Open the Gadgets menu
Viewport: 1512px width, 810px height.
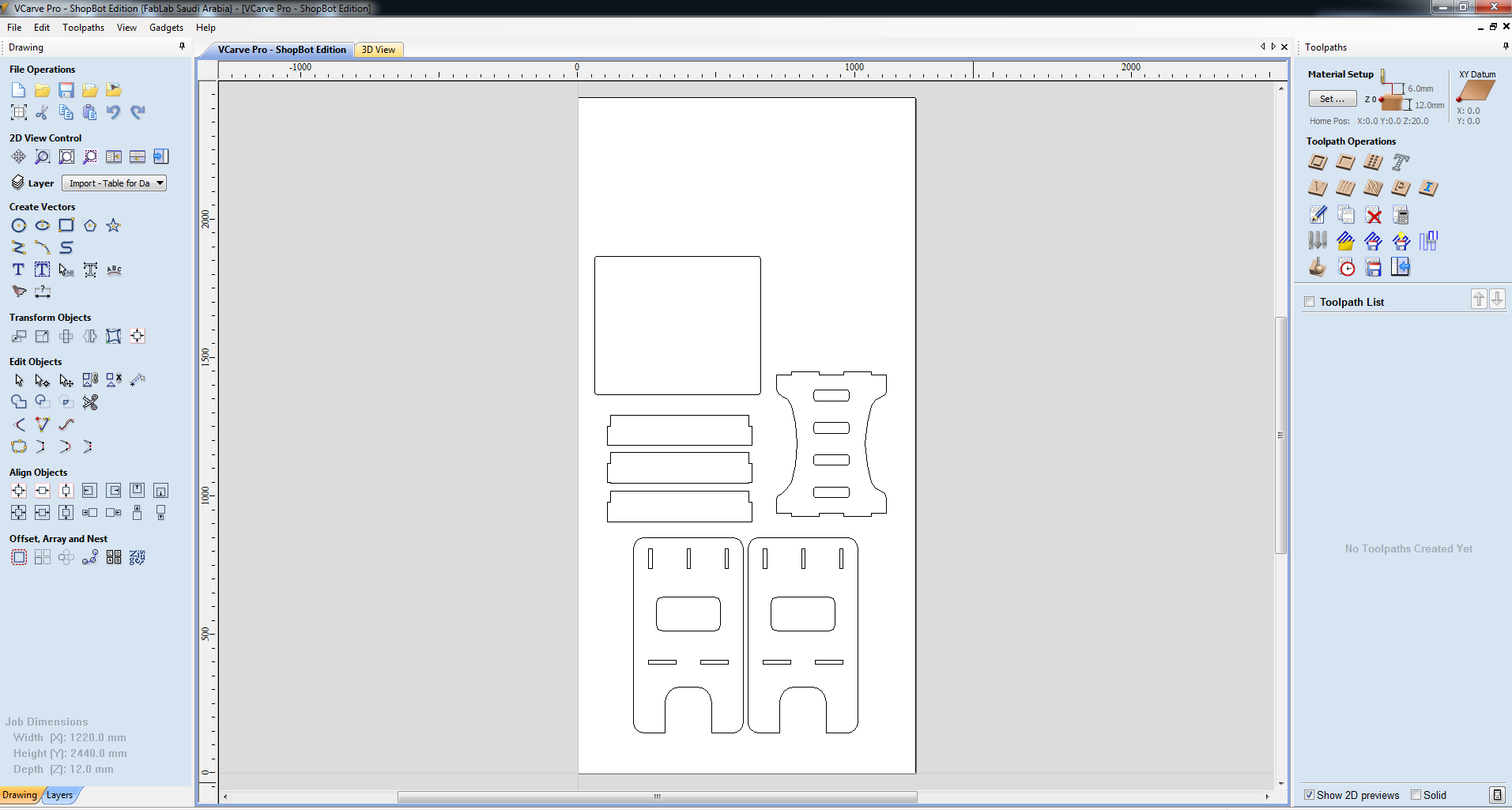click(x=166, y=28)
